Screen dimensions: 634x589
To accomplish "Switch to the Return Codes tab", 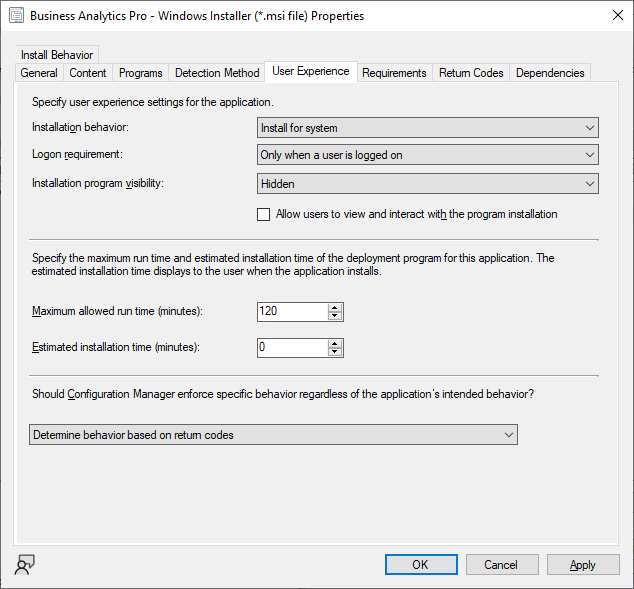I will click(471, 73).
